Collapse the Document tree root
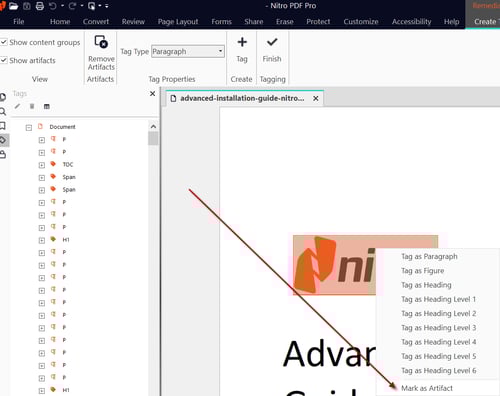Screen dimensions: 500x396 [x=29, y=127]
